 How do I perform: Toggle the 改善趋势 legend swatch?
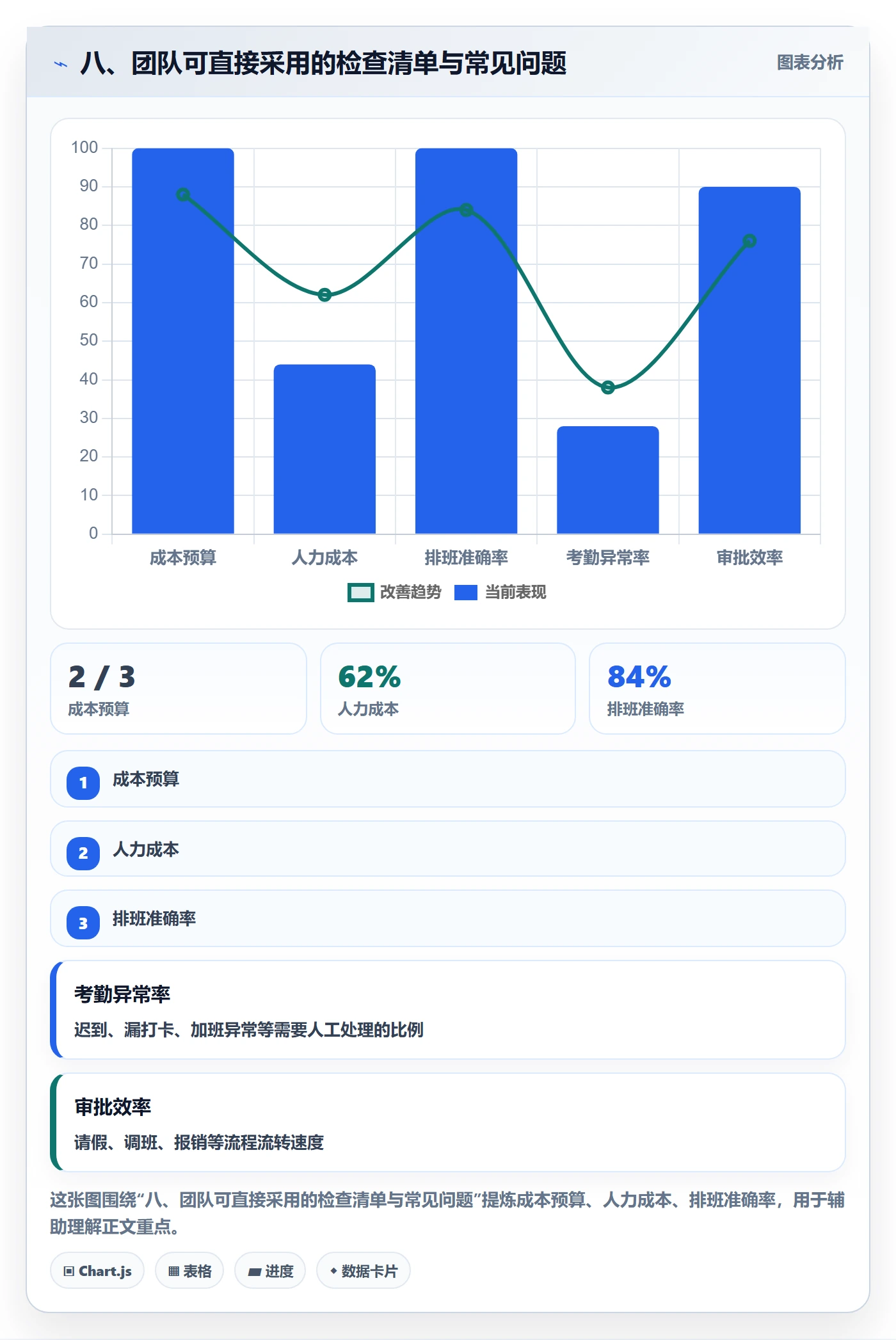pos(360,593)
